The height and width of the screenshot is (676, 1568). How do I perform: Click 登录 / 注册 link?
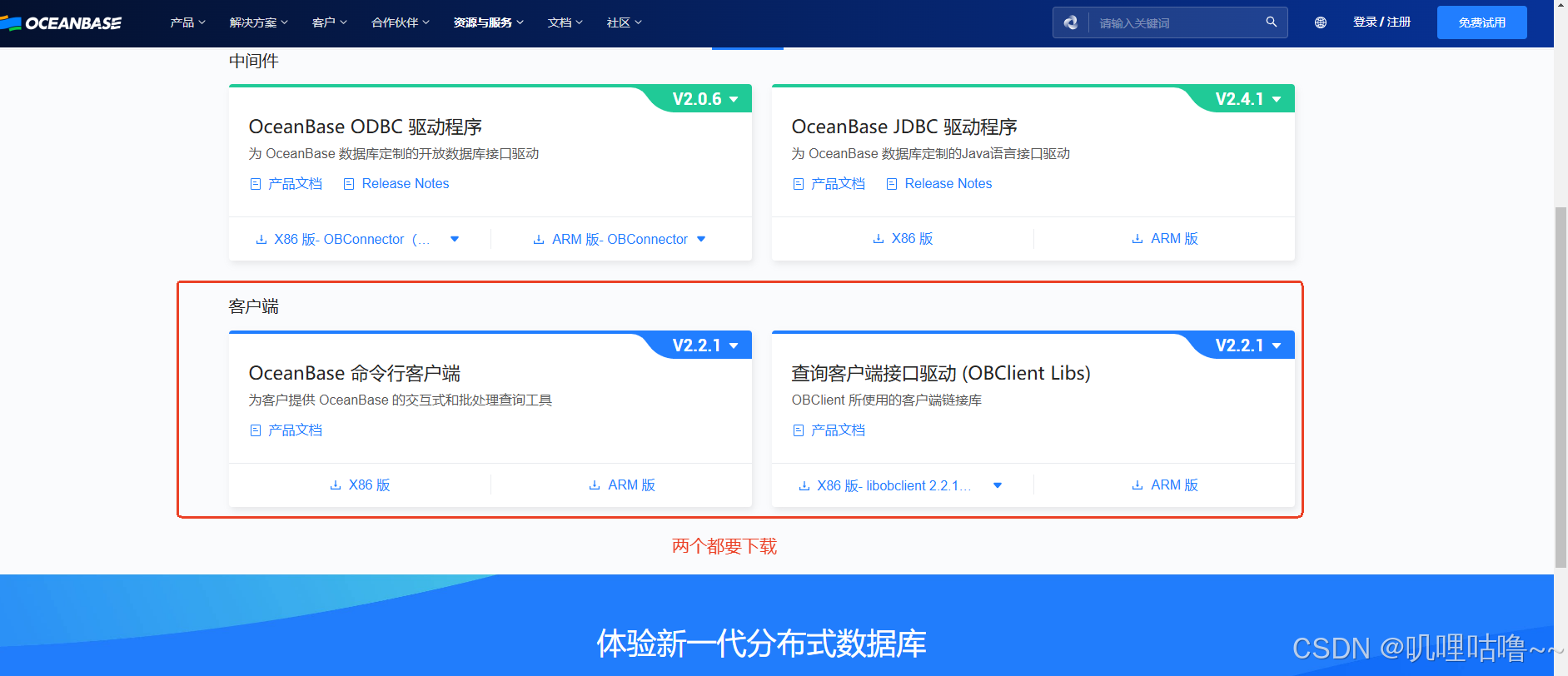coord(1381,22)
